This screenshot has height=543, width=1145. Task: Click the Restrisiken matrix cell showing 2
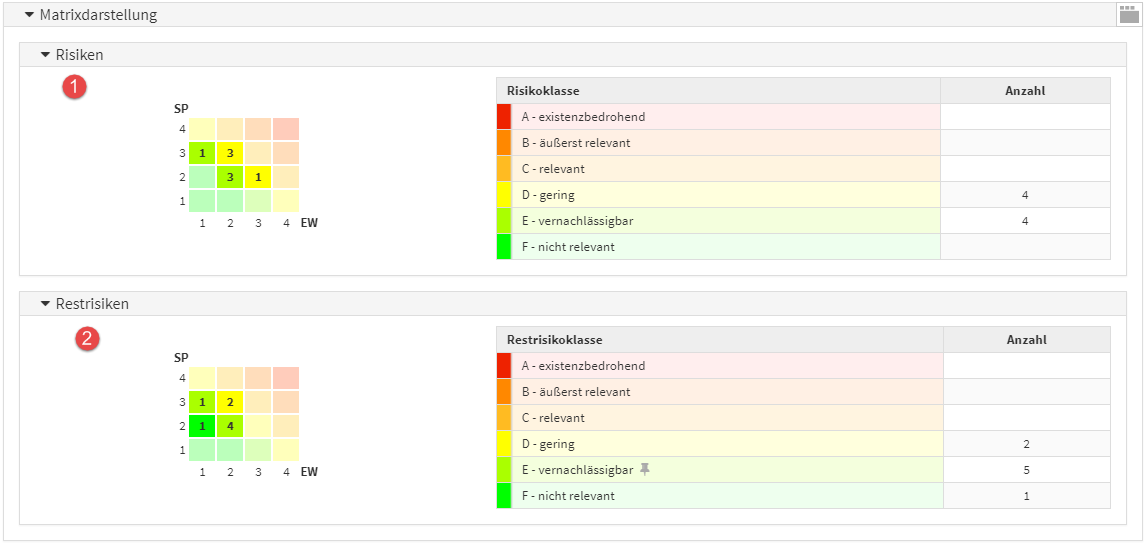[230, 402]
